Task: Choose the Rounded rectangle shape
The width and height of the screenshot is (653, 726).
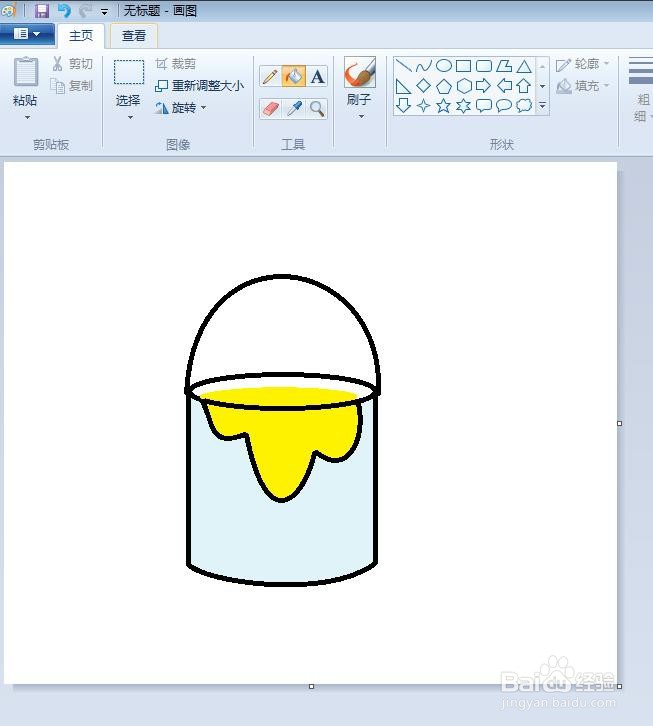Action: click(x=484, y=66)
